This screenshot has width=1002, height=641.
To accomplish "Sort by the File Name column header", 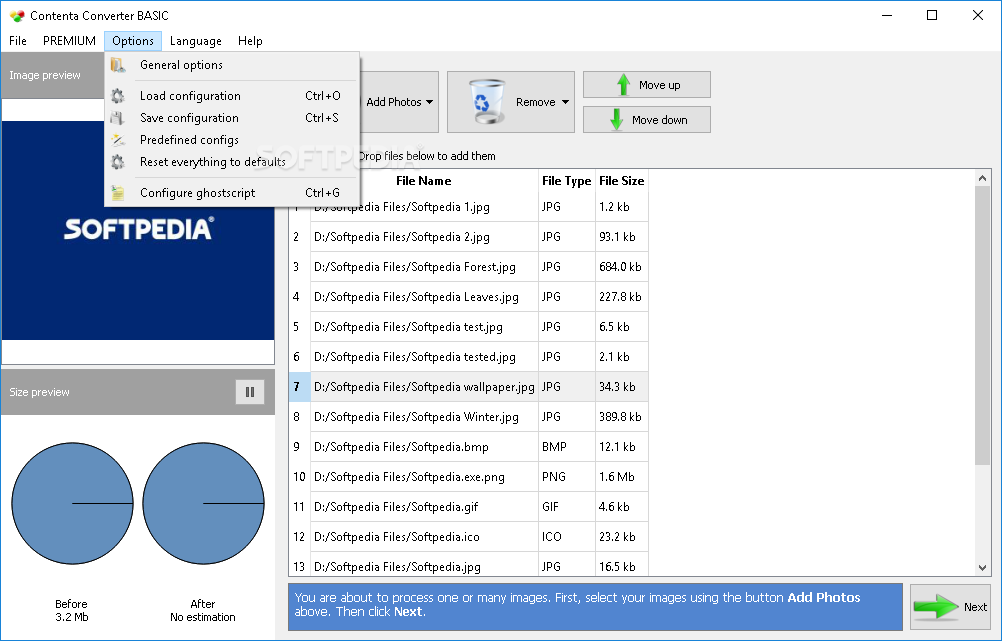I will click(424, 181).
